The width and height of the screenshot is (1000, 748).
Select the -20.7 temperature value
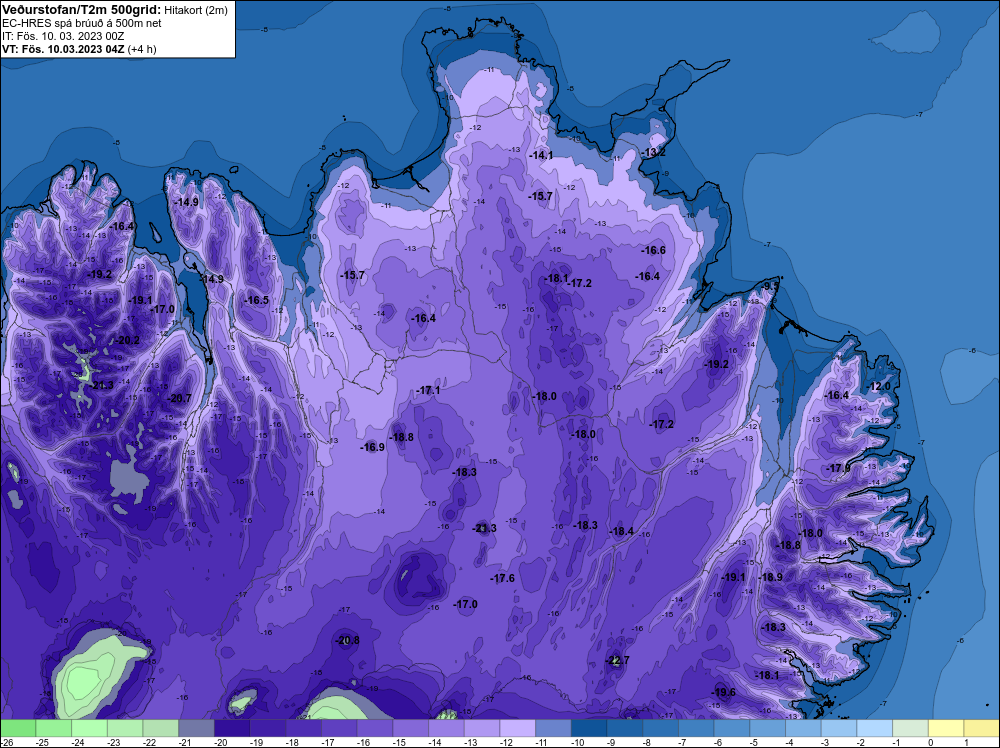click(179, 398)
